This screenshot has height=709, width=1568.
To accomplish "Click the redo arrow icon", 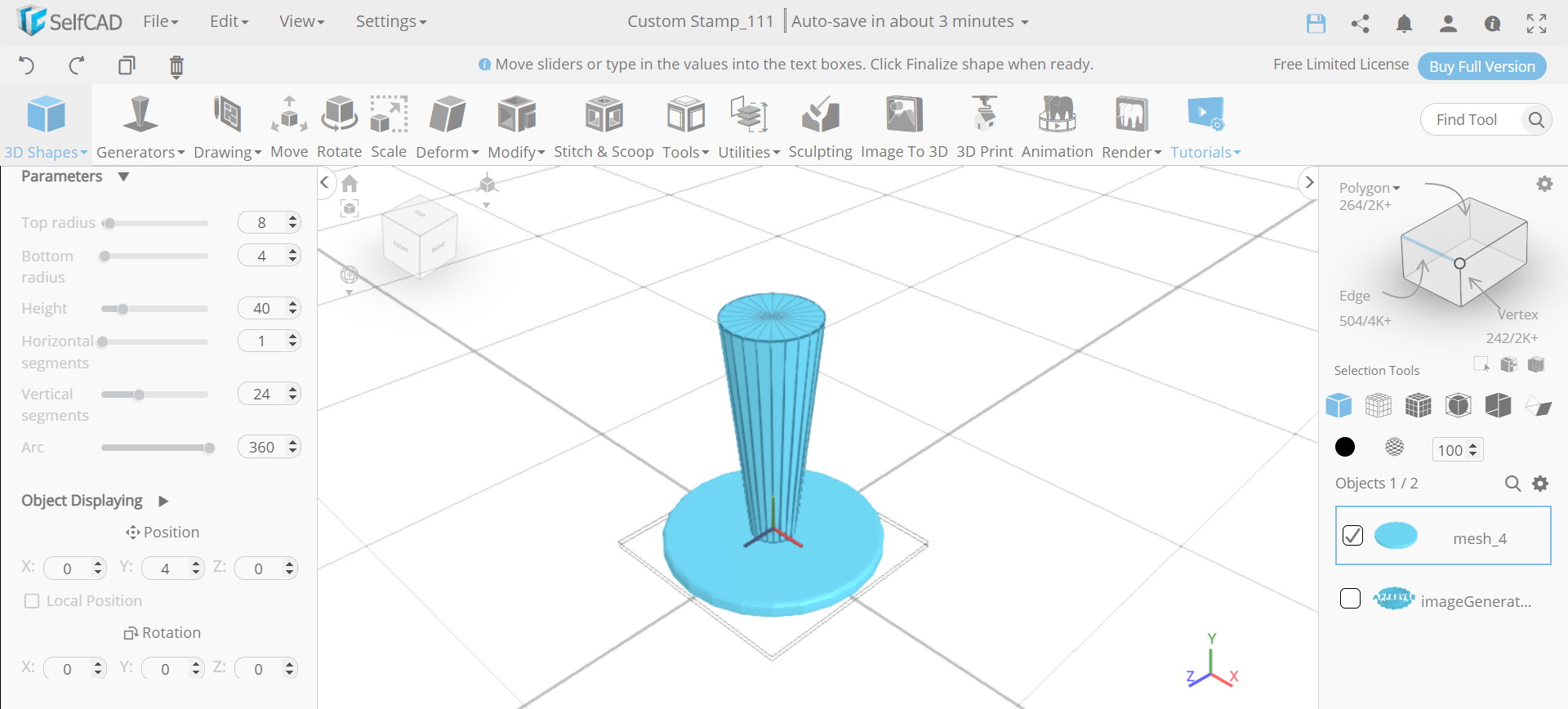I will [x=77, y=65].
